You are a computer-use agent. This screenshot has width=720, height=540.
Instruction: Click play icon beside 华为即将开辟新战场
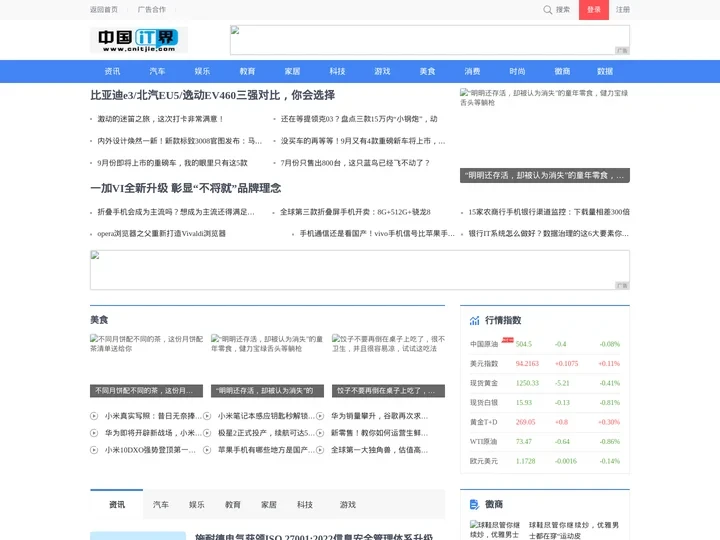click(x=94, y=433)
